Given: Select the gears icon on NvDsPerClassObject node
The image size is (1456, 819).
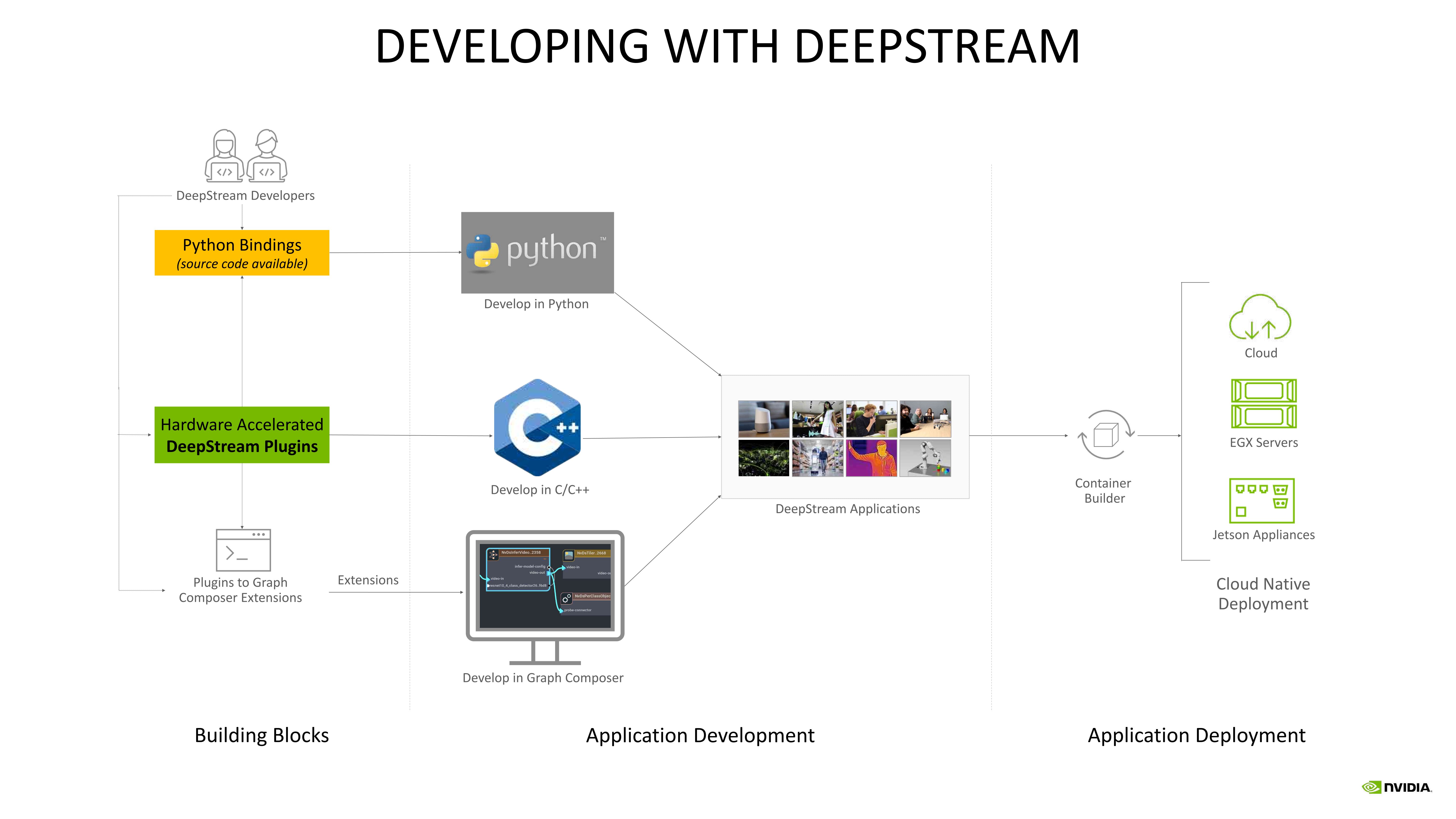Looking at the screenshot, I should [566, 598].
